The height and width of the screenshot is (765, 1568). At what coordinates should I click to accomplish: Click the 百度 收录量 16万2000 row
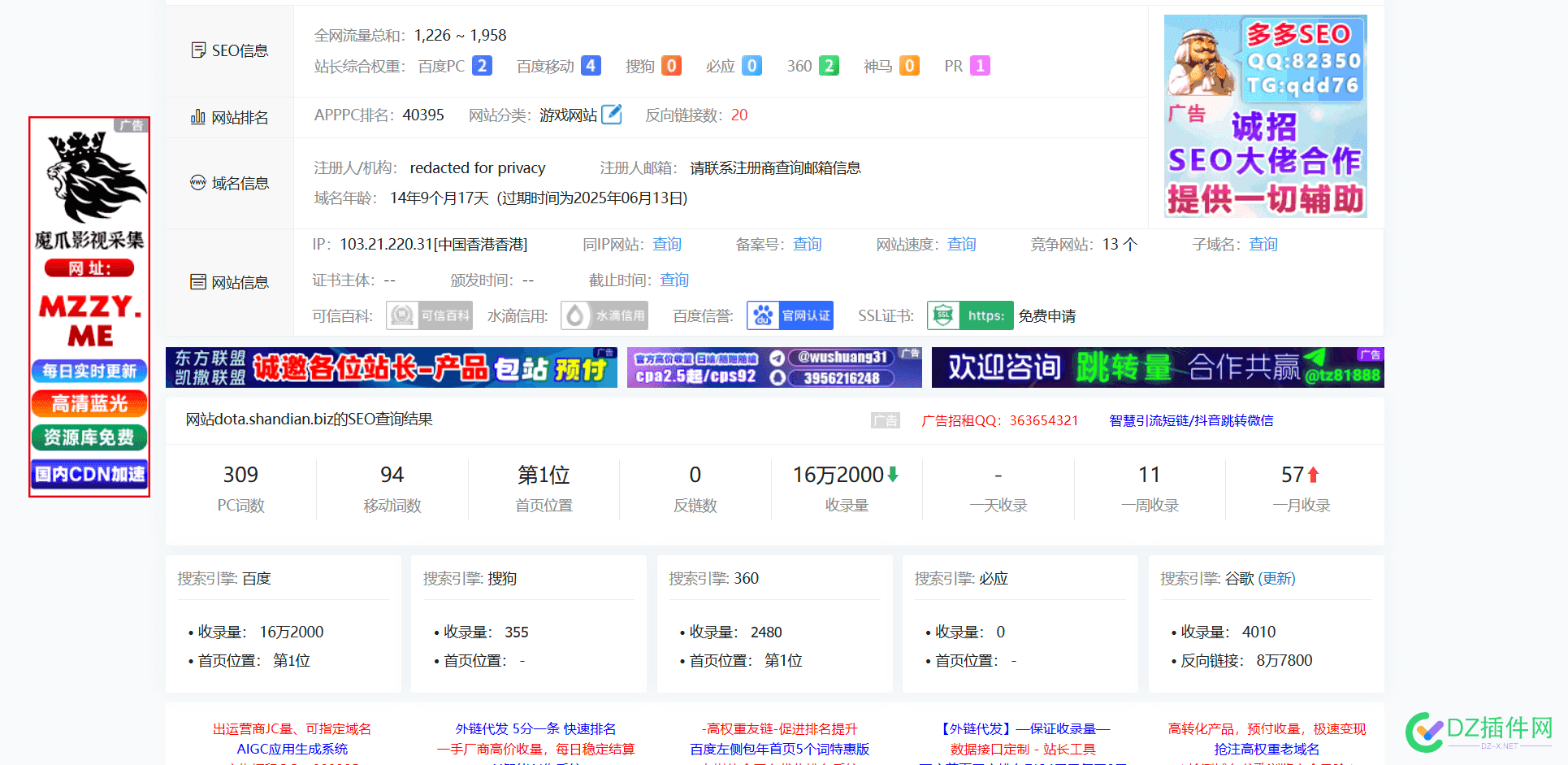tap(257, 632)
